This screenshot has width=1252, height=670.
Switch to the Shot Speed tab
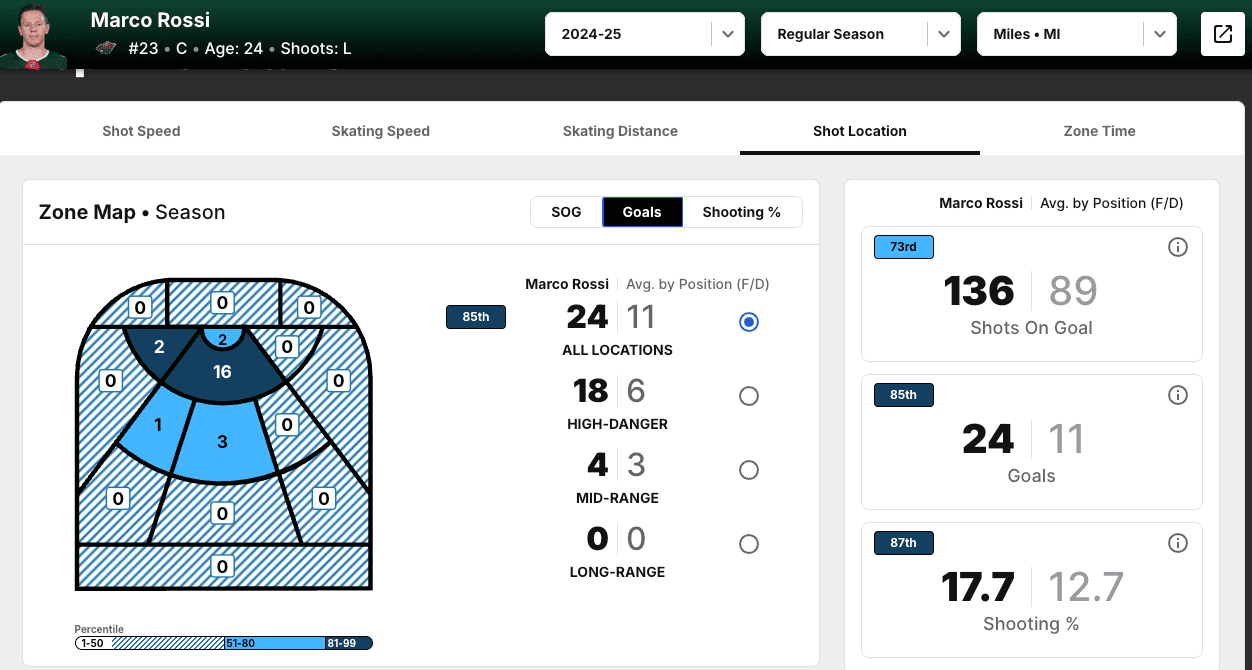coord(141,131)
